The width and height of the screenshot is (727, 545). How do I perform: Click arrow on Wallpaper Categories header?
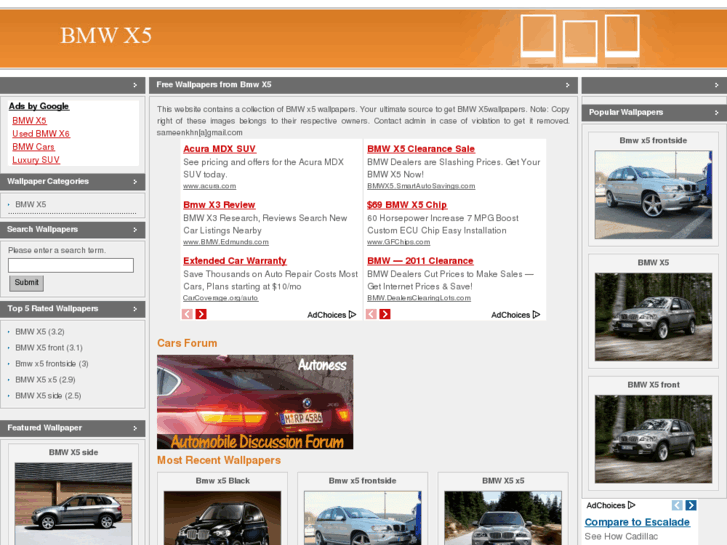pos(135,181)
